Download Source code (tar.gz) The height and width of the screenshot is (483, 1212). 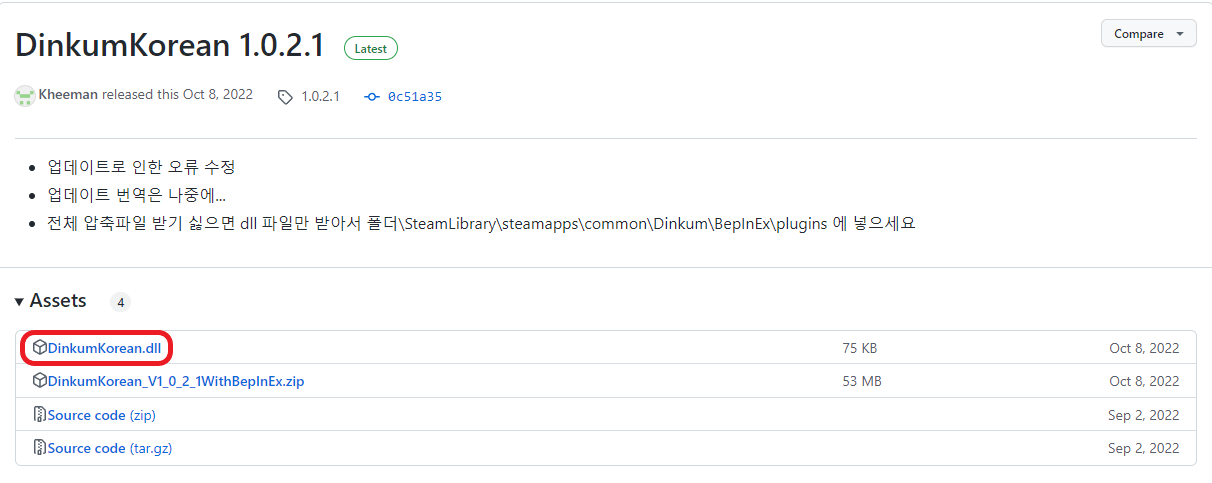[x=110, y=448]
